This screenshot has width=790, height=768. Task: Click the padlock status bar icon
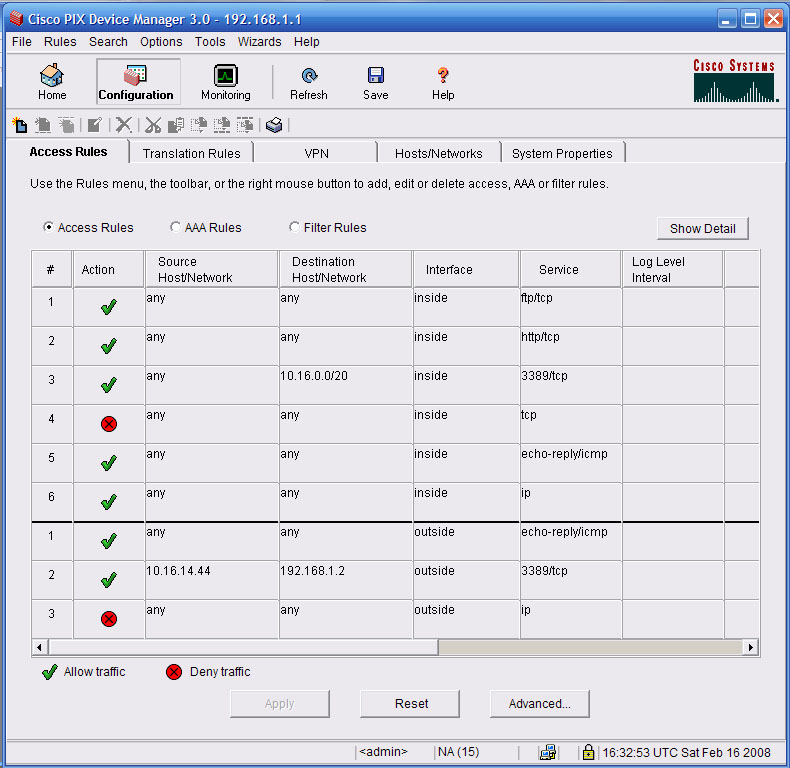(588, 752)
